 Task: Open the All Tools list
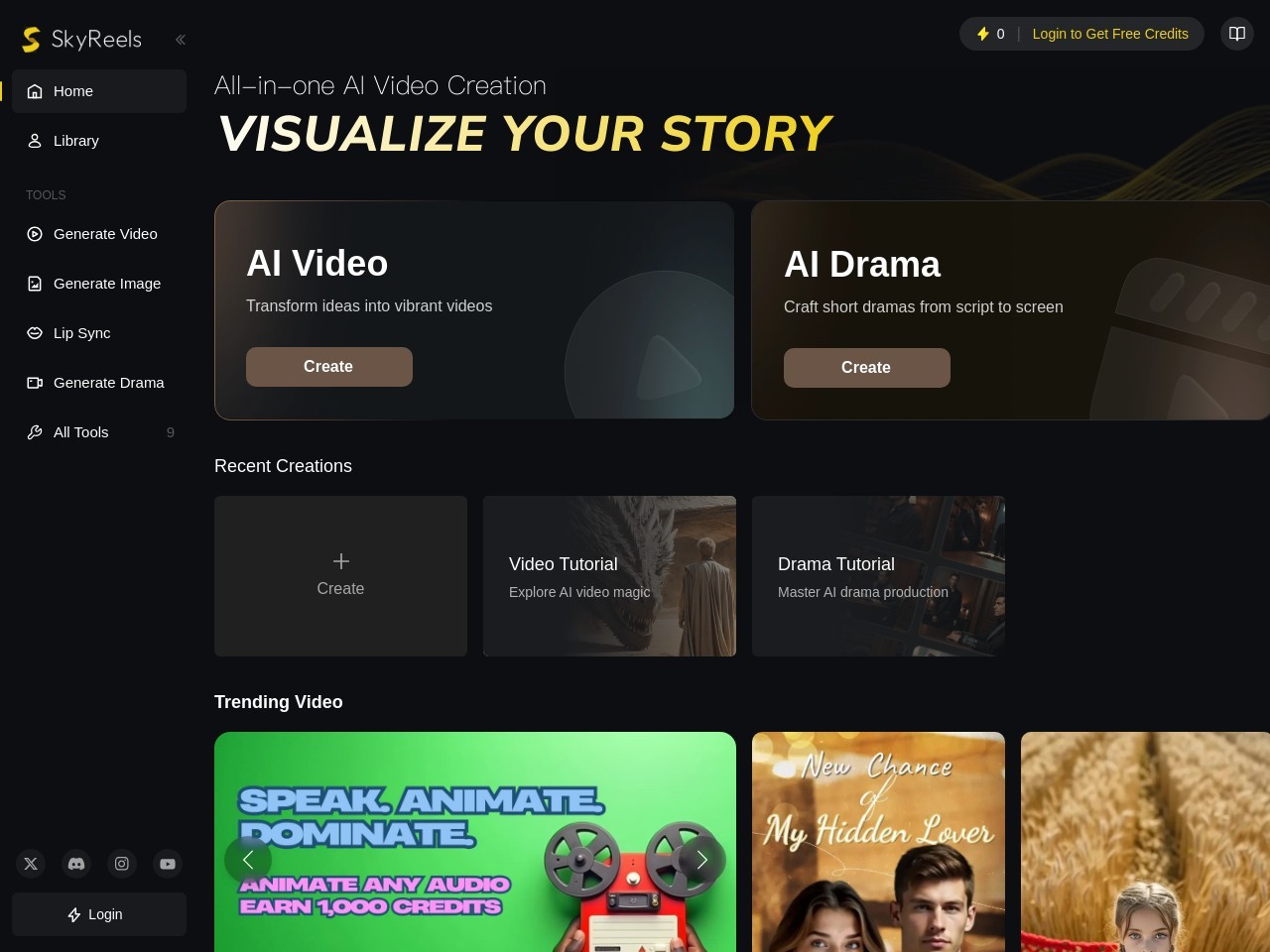pos(99,432)
